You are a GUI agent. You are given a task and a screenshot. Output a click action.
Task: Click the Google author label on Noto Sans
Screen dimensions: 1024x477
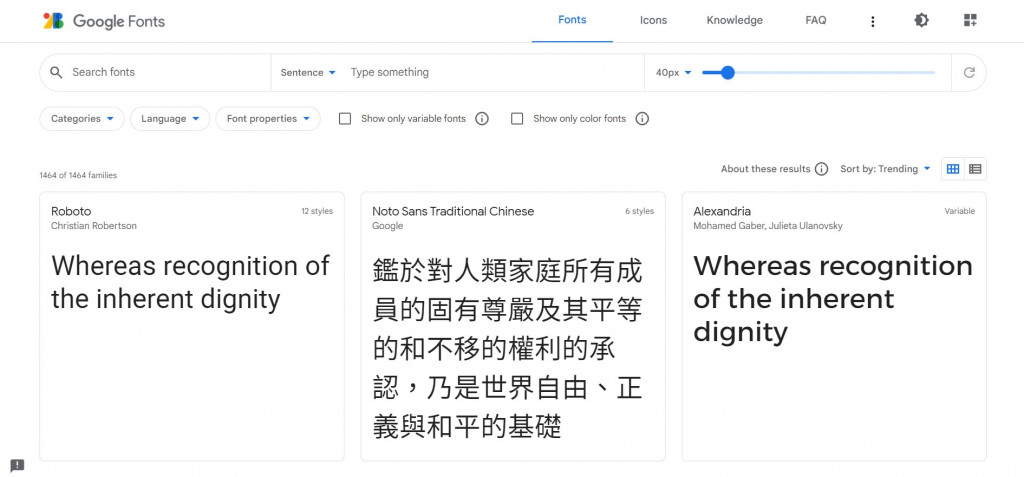(x=387, y=226)
